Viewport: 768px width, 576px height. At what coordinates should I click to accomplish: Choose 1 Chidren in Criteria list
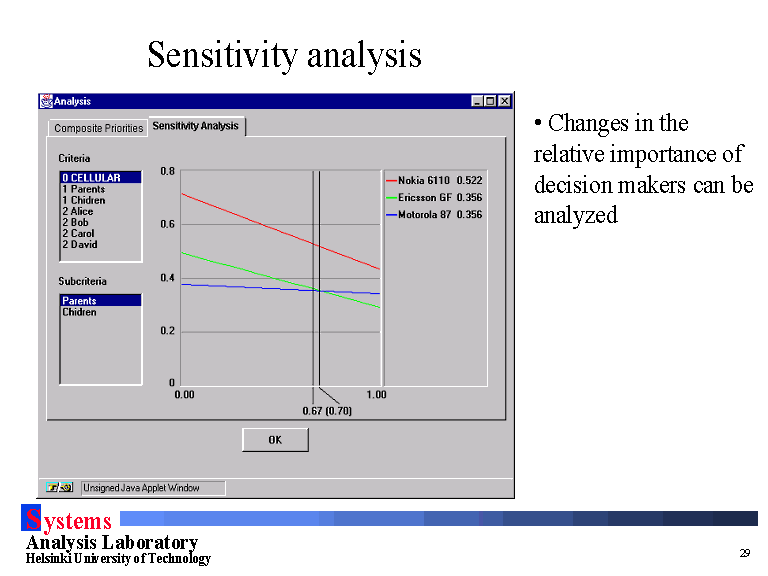pos(83,200)
